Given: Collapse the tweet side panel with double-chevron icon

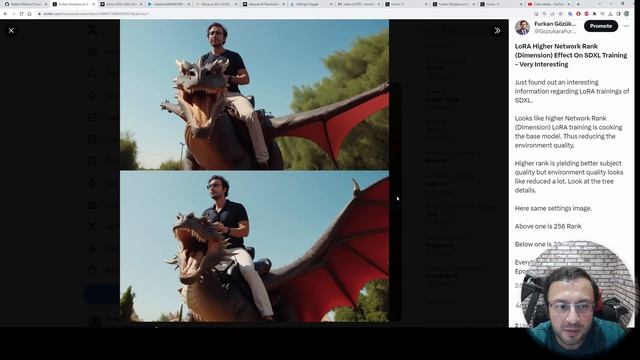Looking at the screenshot, I should [497, 31].
